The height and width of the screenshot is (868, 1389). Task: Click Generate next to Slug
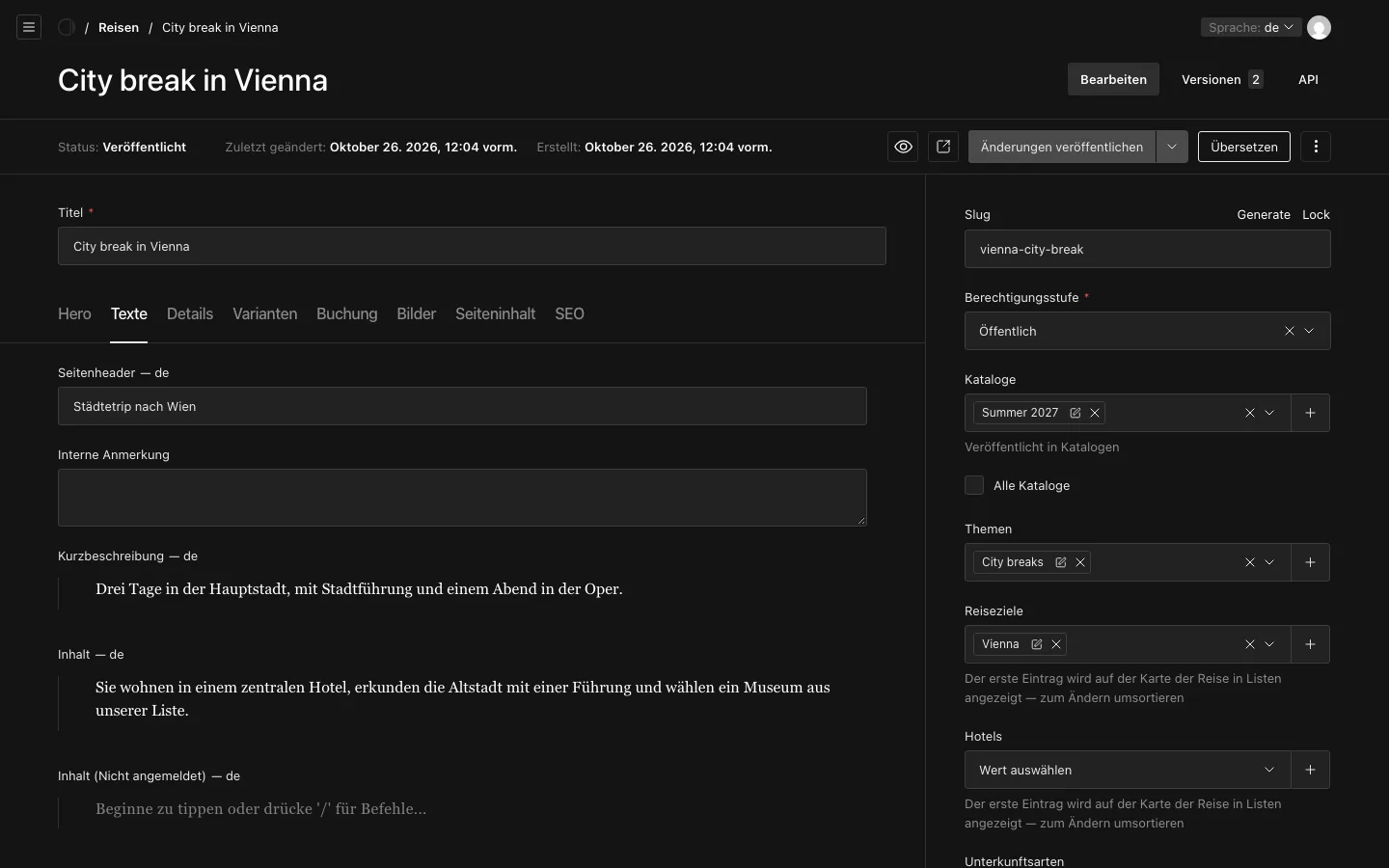tap(1264, 214)
